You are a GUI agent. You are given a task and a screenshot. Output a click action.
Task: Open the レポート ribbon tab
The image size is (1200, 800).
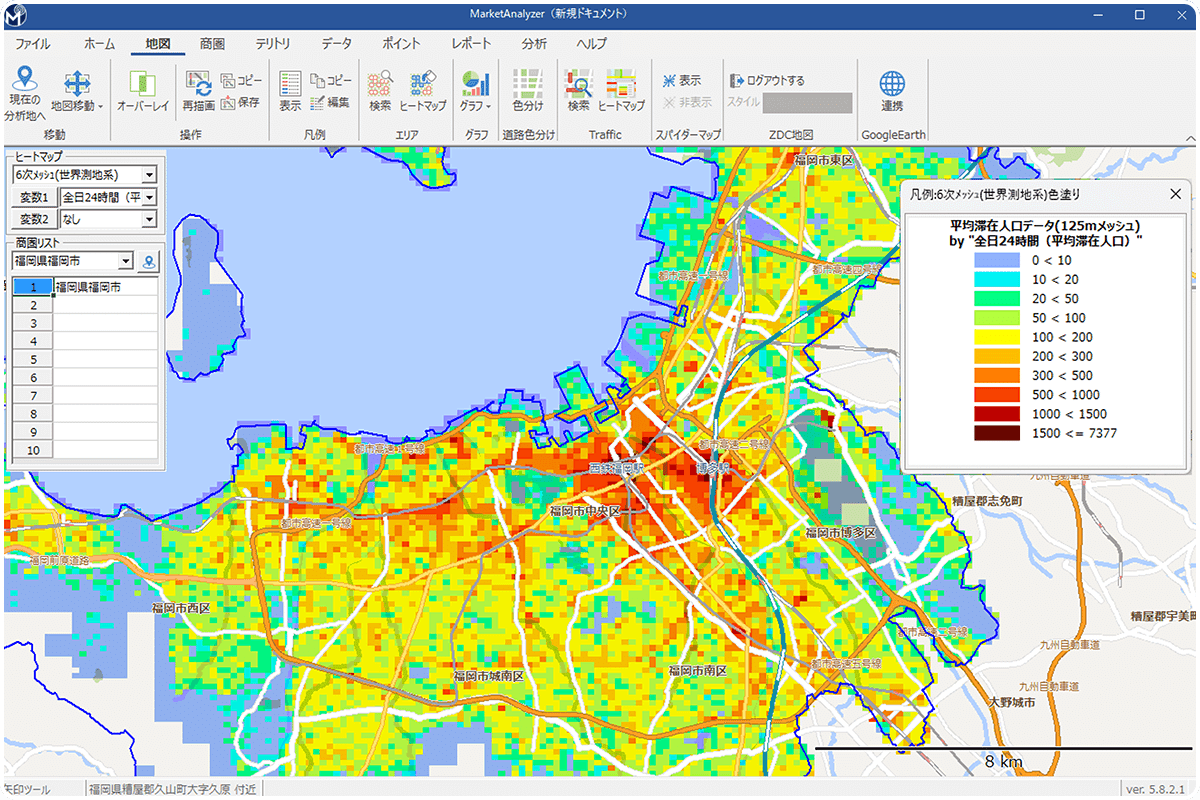tap(471, 44)
